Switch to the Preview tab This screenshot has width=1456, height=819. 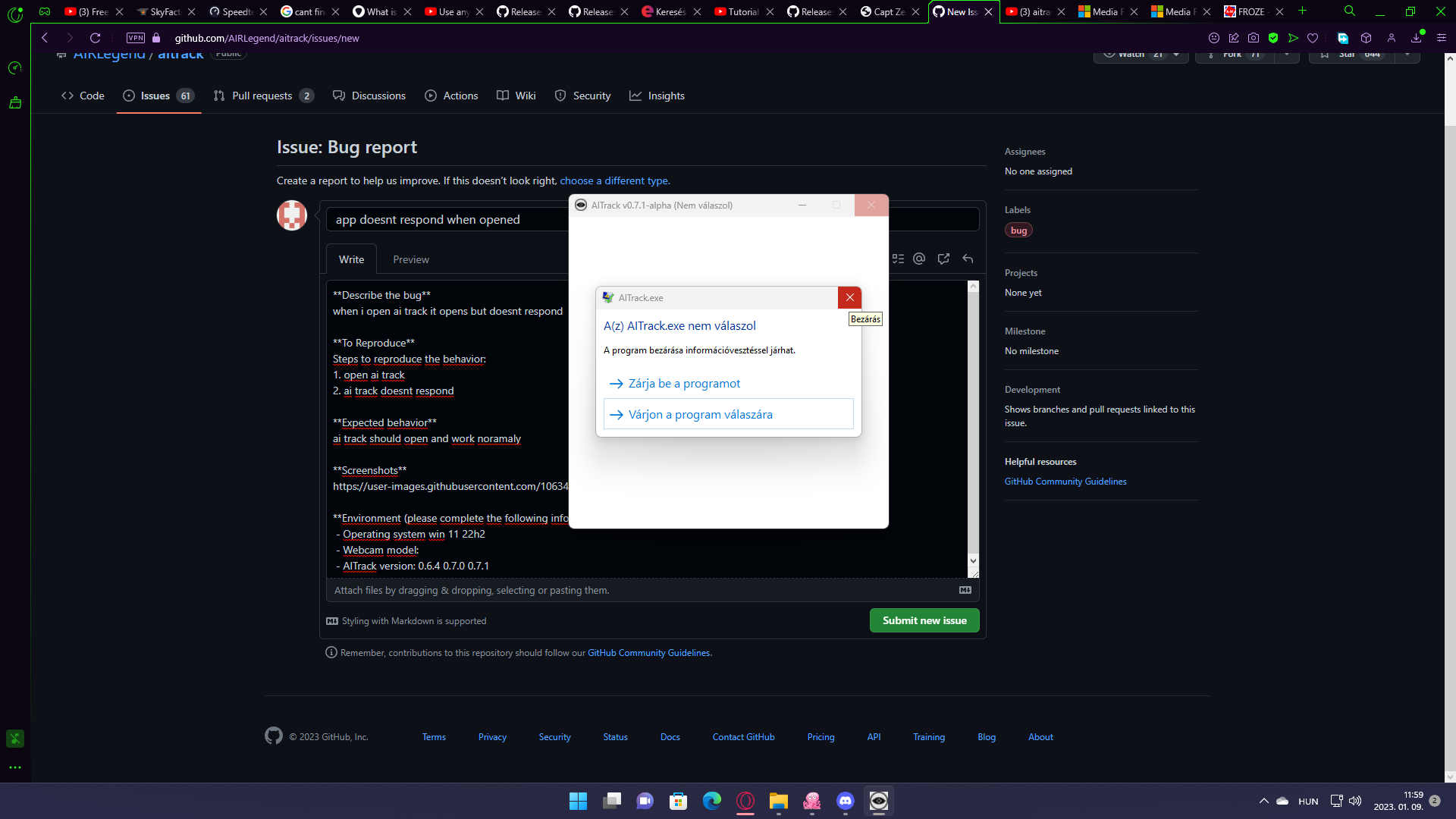point(410,259)
